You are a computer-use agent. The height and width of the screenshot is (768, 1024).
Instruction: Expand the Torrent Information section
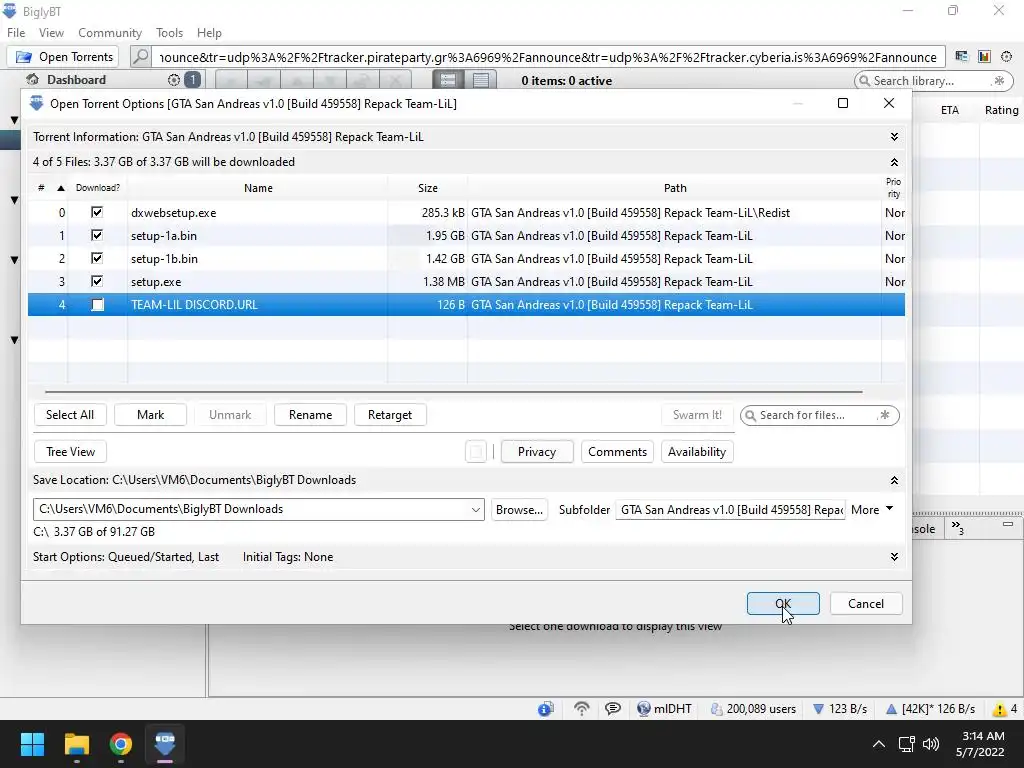pos(894,136)
